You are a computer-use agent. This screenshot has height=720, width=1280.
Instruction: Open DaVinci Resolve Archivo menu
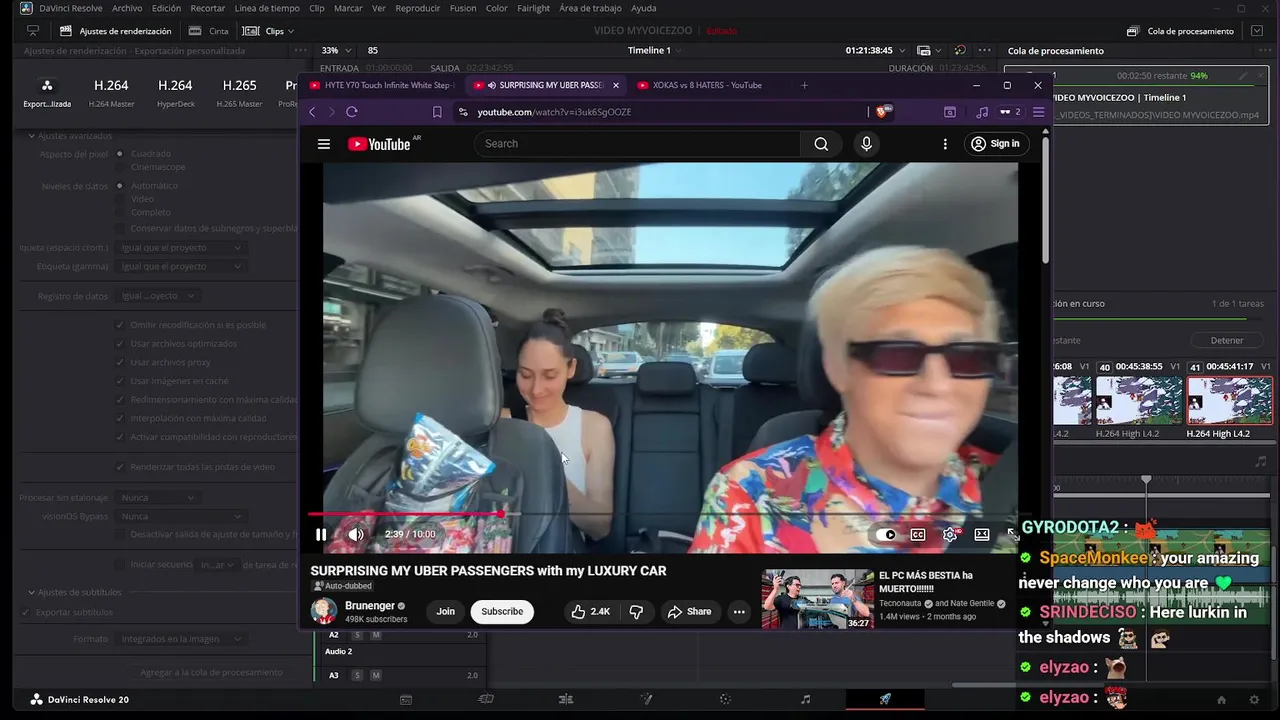coord(127,8)
